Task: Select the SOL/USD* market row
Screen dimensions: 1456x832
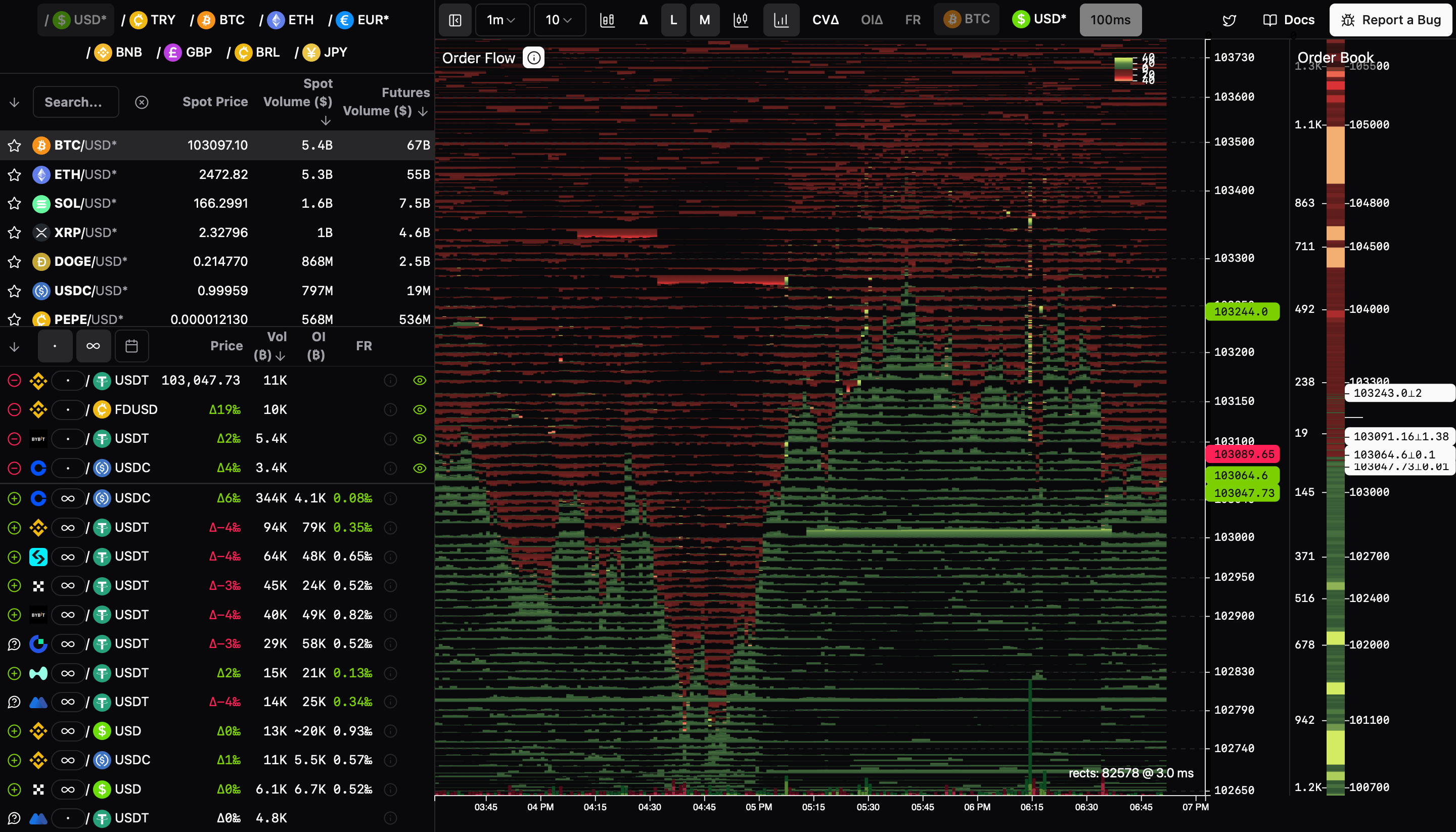Action: click(x=217, y=203)
